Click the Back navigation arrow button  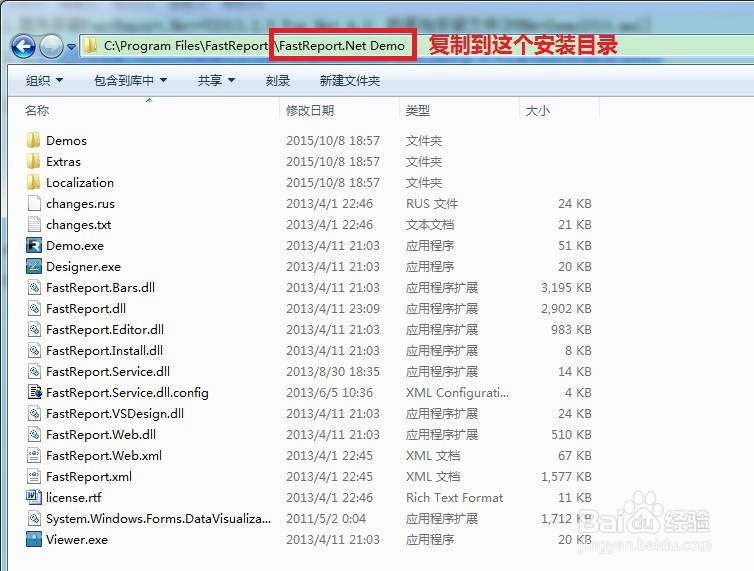23,47
